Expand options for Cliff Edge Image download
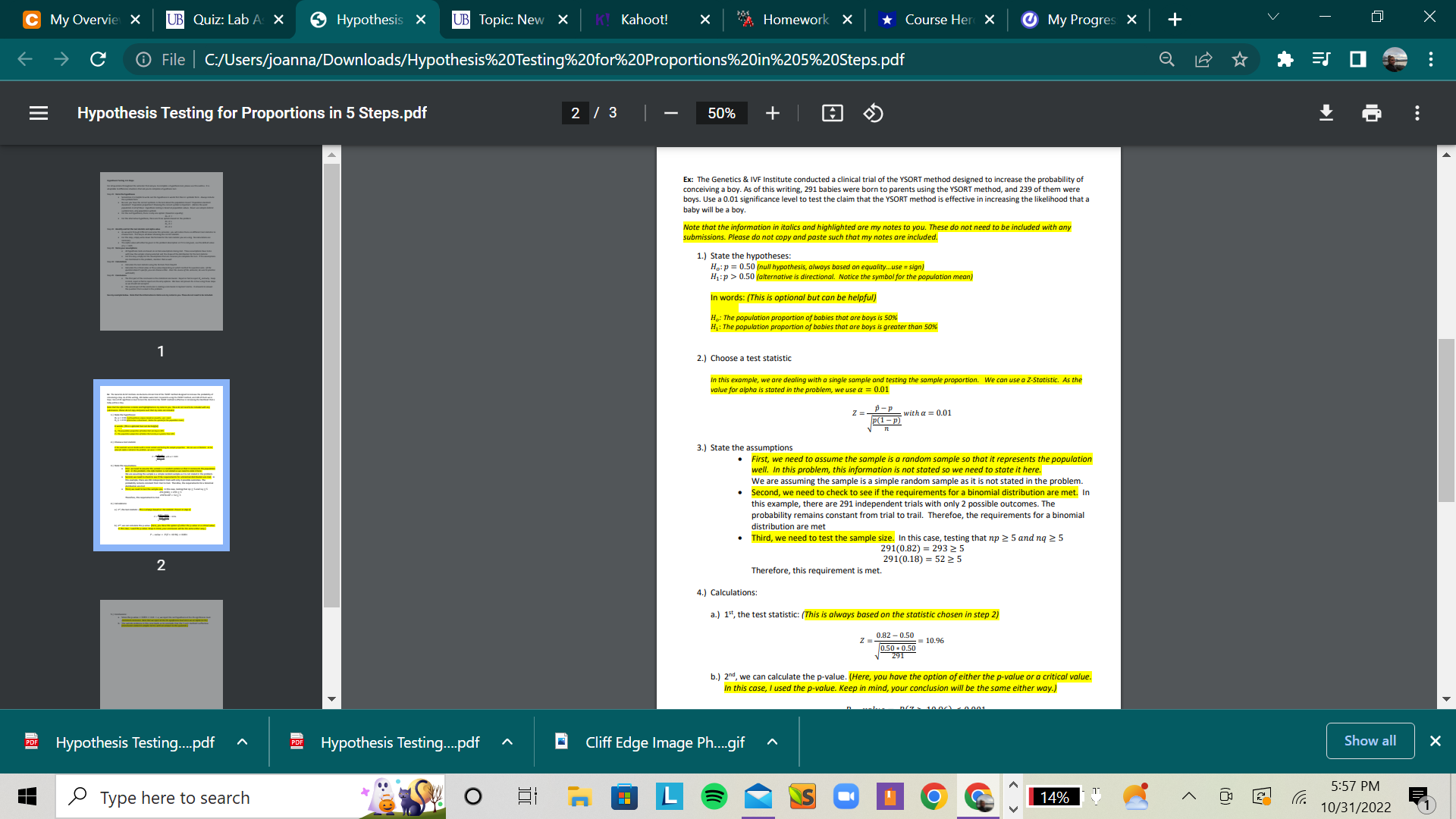This screenshot has height=819, width=1456. click(772, 742)
